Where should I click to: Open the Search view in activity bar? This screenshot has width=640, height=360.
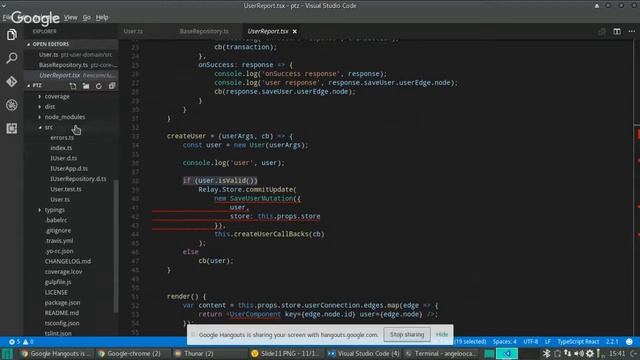[x=11, y=58]
